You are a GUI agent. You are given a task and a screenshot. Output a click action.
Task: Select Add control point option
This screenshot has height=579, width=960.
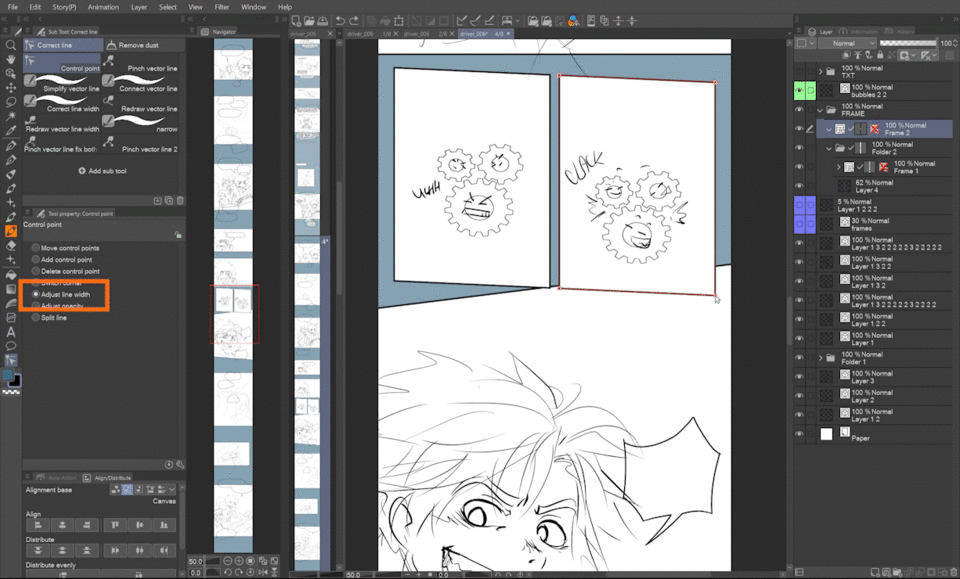point(61,260)
